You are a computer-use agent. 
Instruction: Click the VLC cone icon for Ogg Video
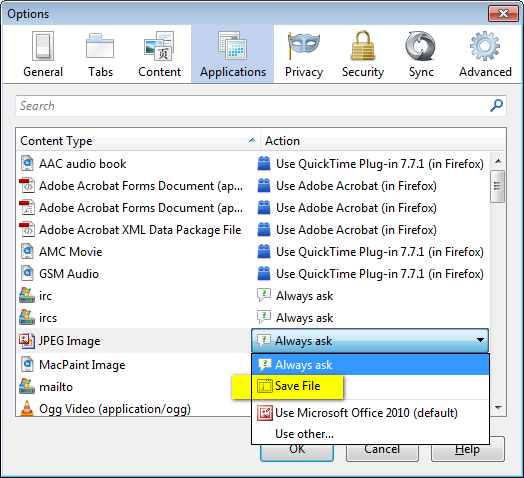[x=27, y=408]
